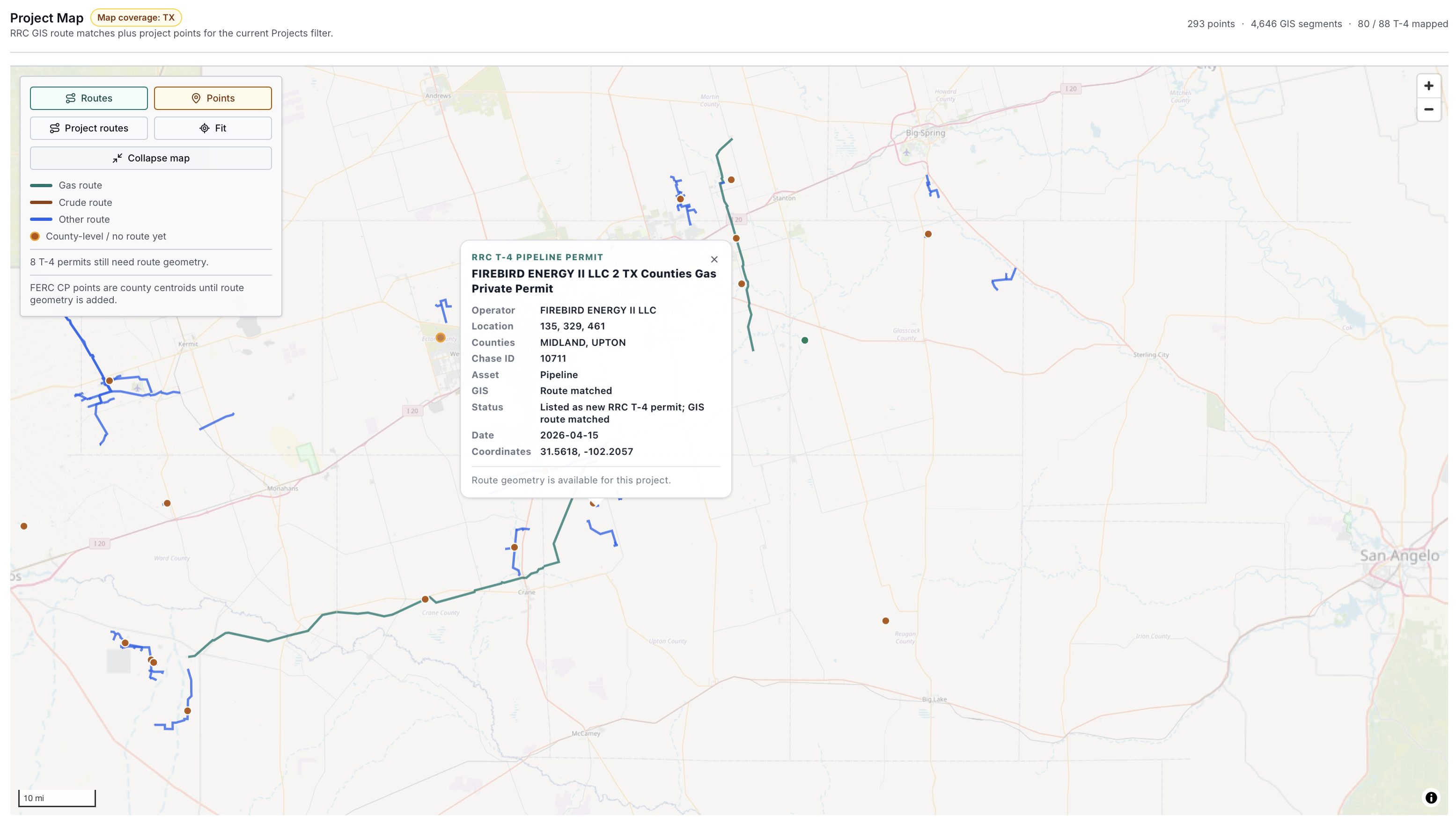Click the County-level no route legend dot
The width and height of the screenshot is (1456, 817).
[35, 237]
